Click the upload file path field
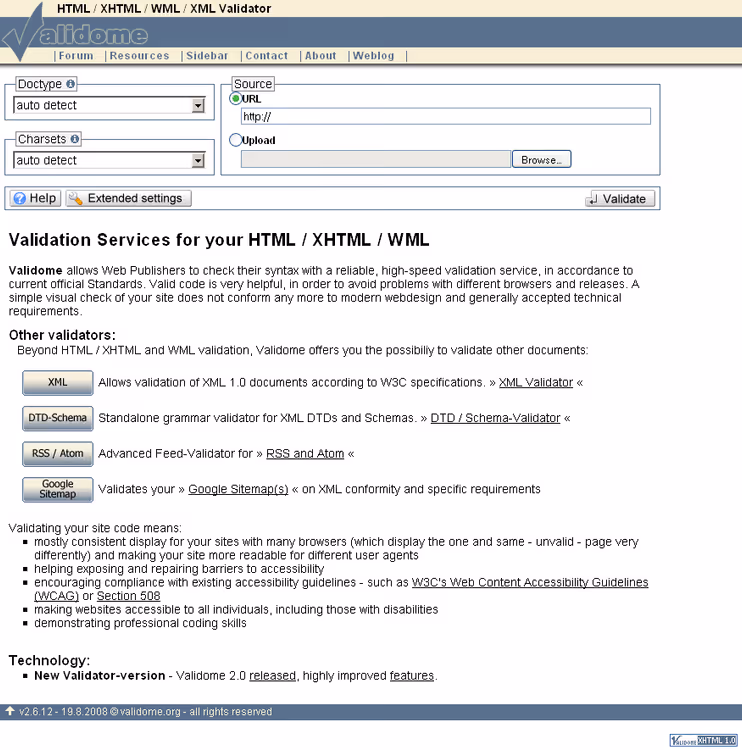 point(376,159)
